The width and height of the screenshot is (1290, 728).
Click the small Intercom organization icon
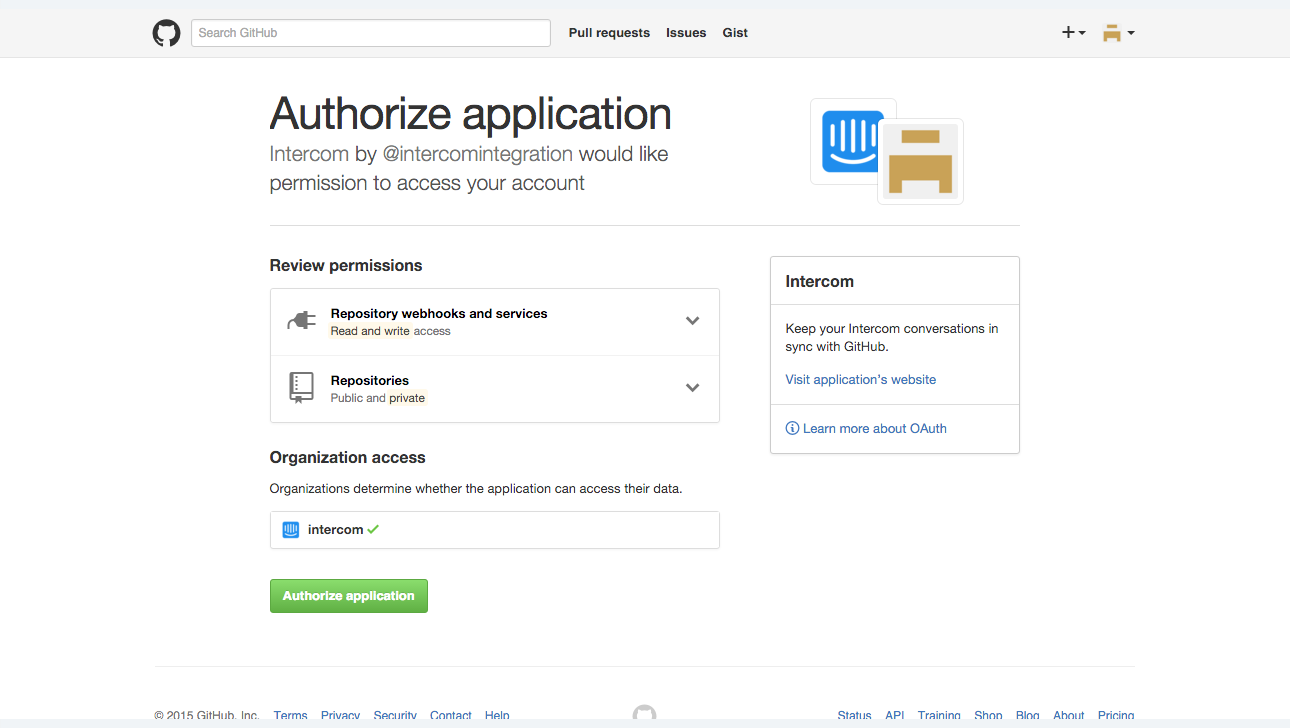pyautogui.click(x=291, y=530)
